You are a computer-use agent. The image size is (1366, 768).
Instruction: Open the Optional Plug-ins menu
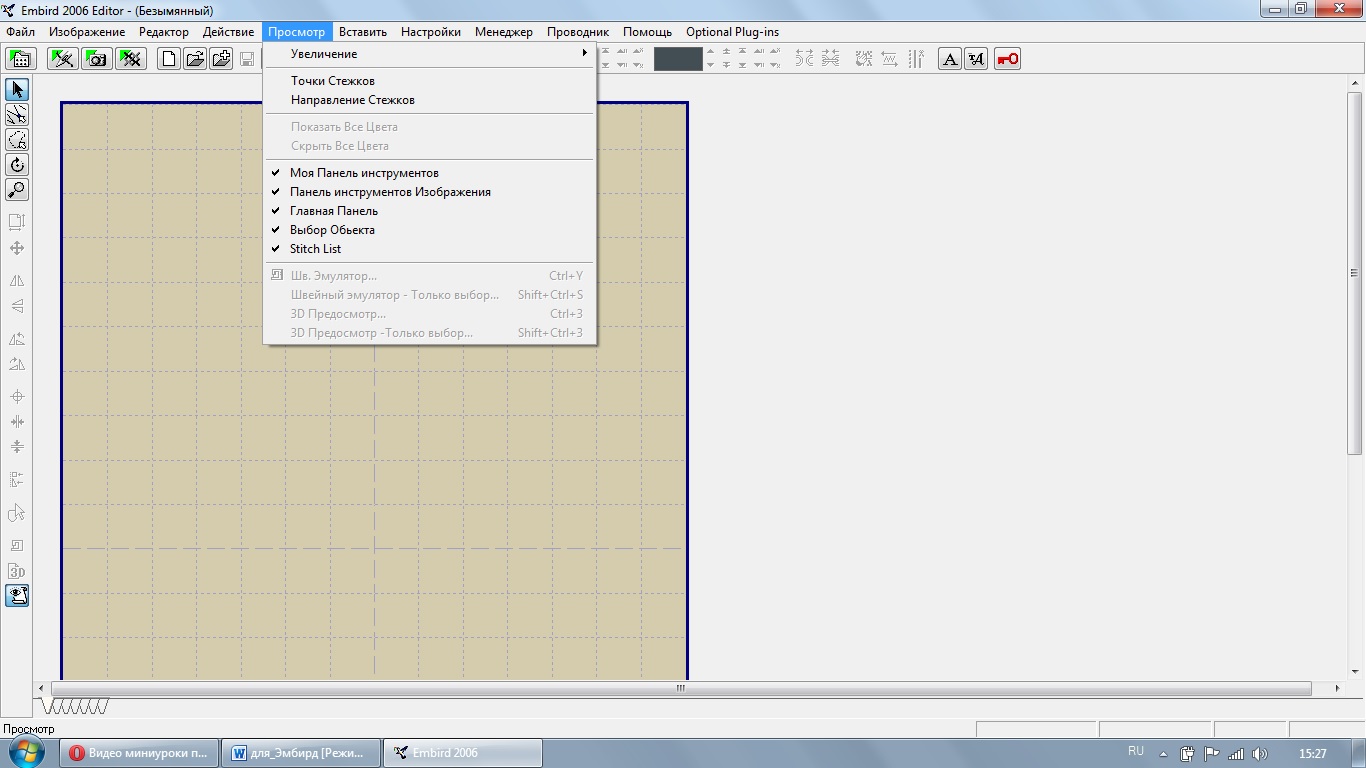(732, 32)
